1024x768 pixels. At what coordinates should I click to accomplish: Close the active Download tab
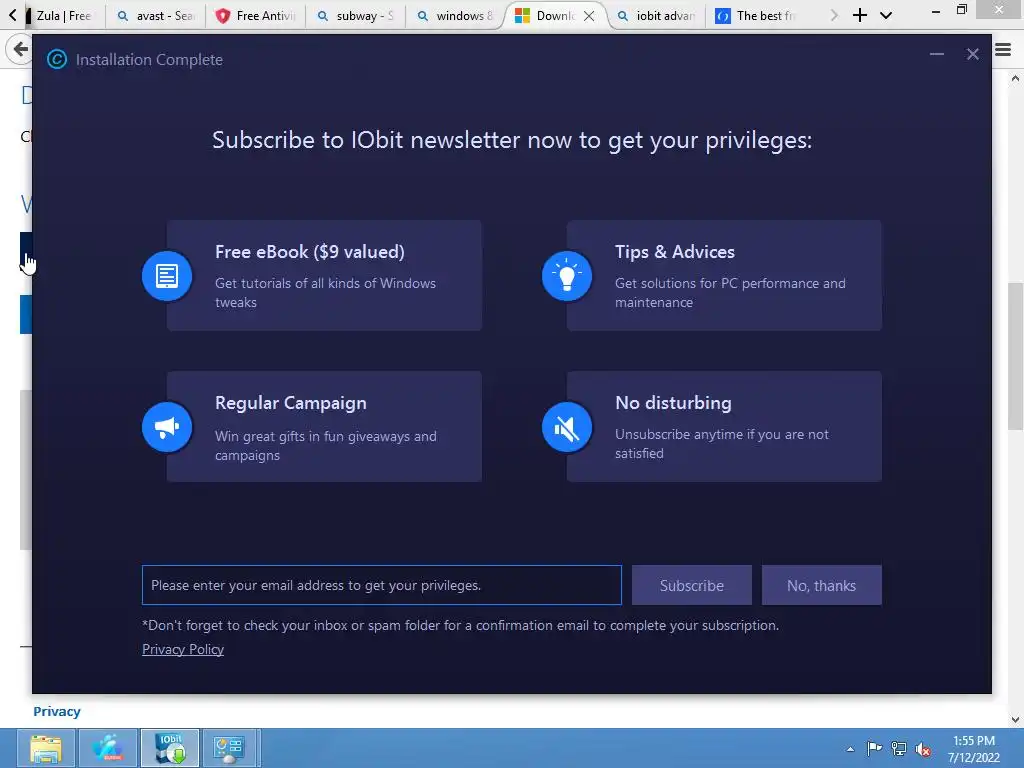tap(589, 16)
